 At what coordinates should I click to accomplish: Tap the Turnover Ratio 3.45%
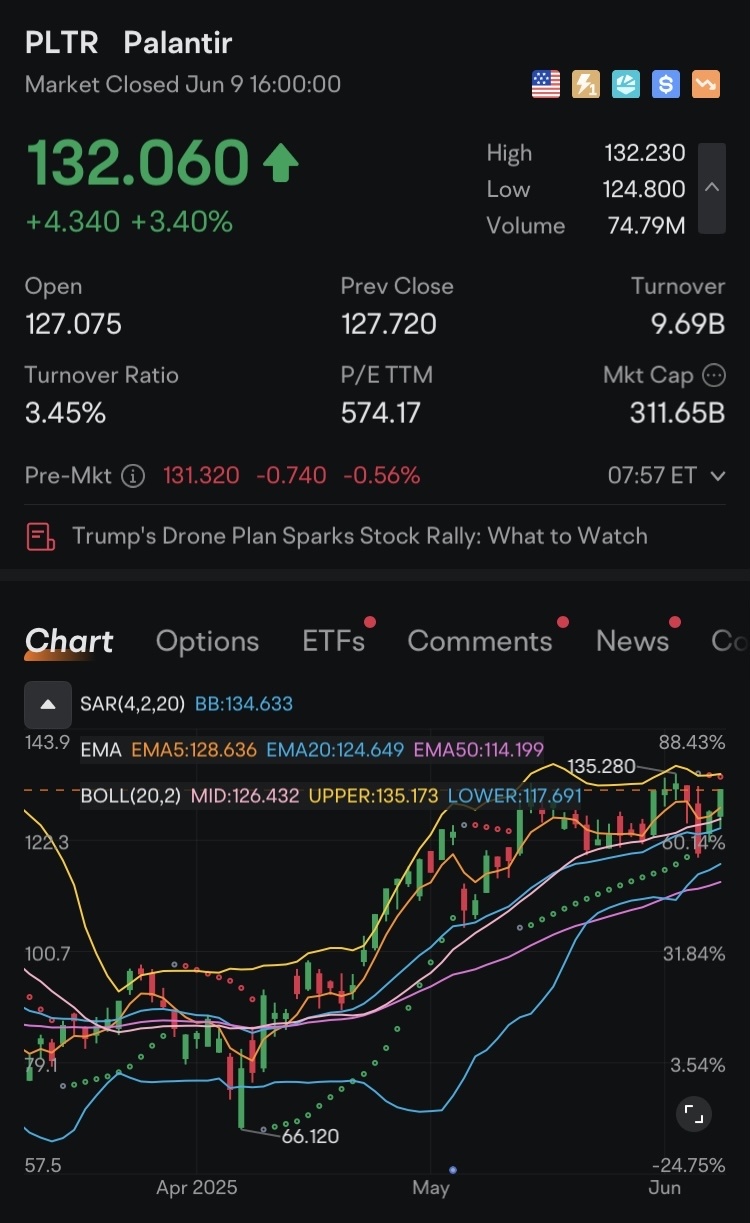point(65,413)
